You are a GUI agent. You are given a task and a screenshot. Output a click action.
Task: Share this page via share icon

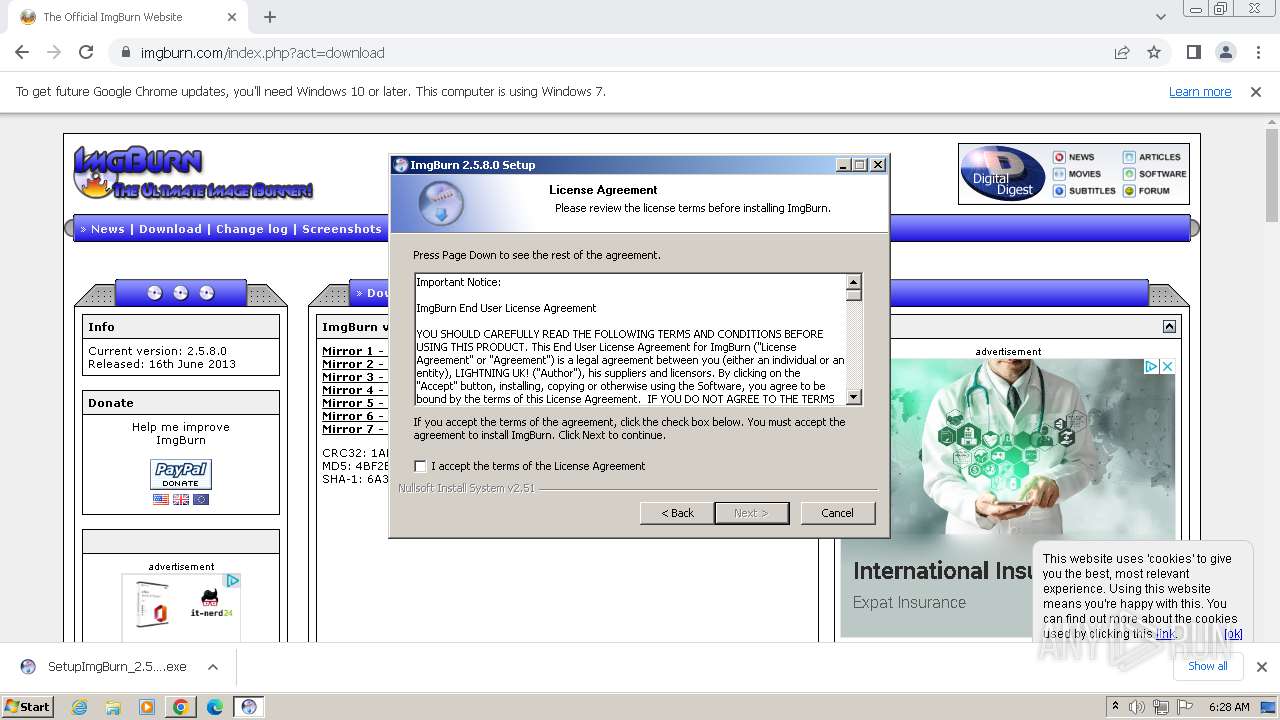1122,53
